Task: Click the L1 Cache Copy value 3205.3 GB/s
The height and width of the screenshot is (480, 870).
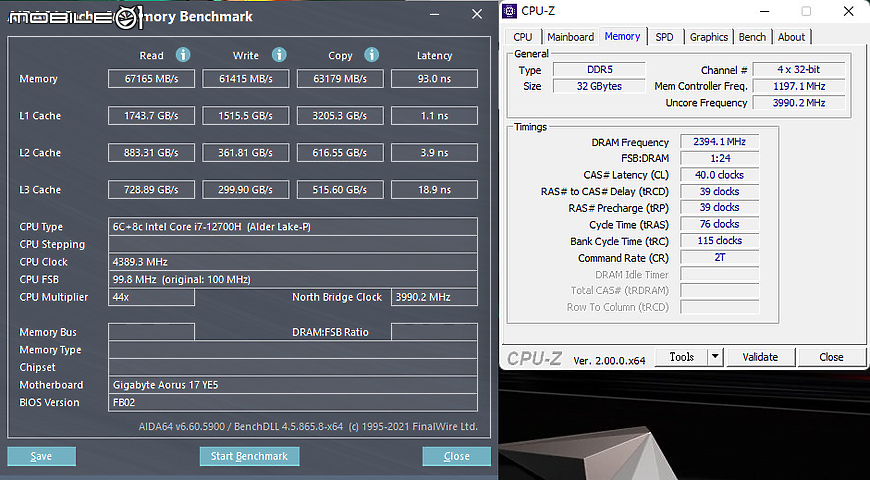Action: [x=340, y=116]
